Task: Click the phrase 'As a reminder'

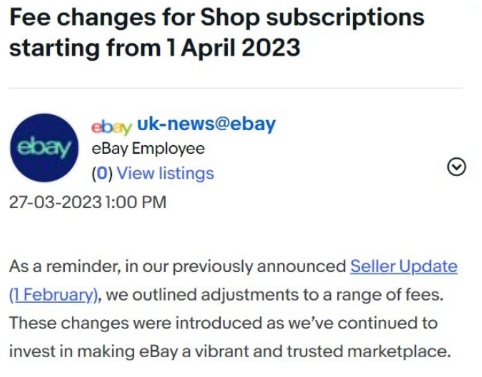Action: (65, 266)
